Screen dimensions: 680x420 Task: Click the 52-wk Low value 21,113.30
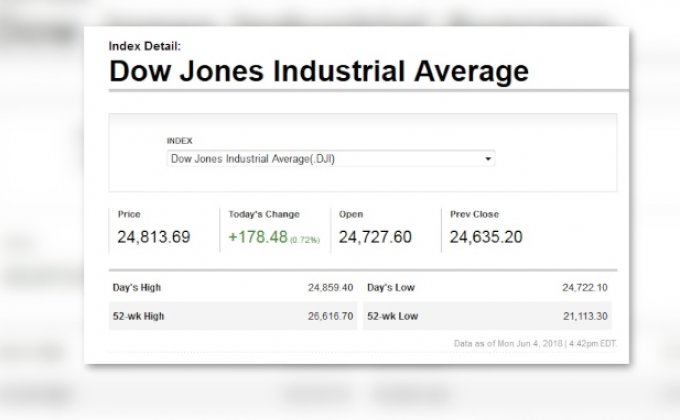click(586, 315)
